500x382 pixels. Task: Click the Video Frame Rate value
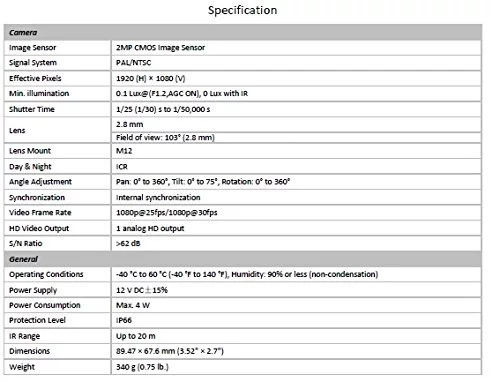point(167,213)
